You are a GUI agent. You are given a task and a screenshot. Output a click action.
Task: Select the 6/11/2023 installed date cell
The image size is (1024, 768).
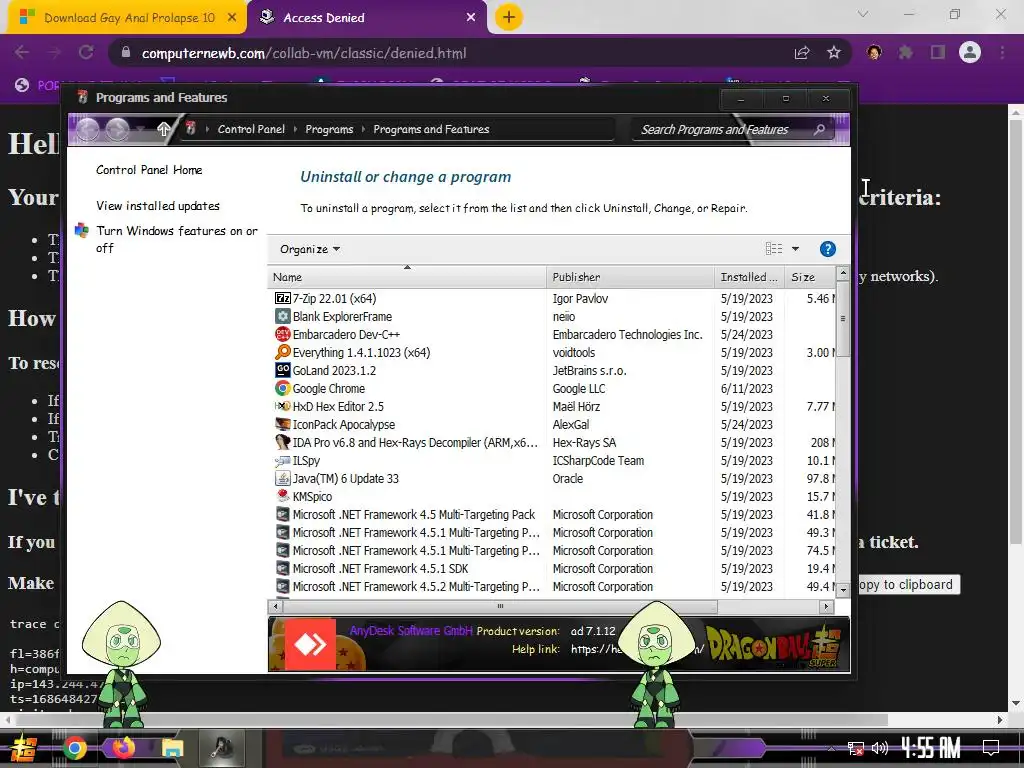[x=746, y=389]
